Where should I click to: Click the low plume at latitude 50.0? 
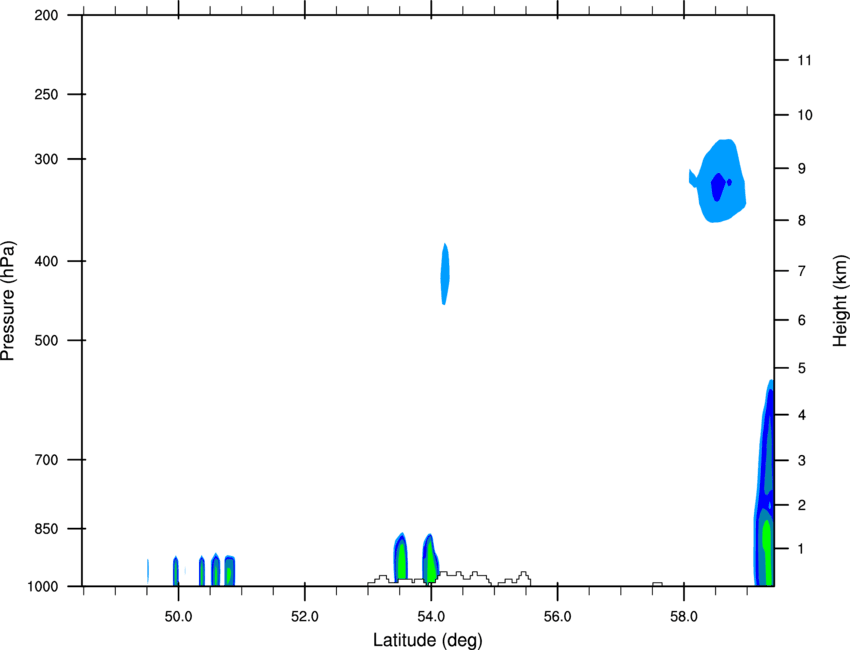[176, 571]
